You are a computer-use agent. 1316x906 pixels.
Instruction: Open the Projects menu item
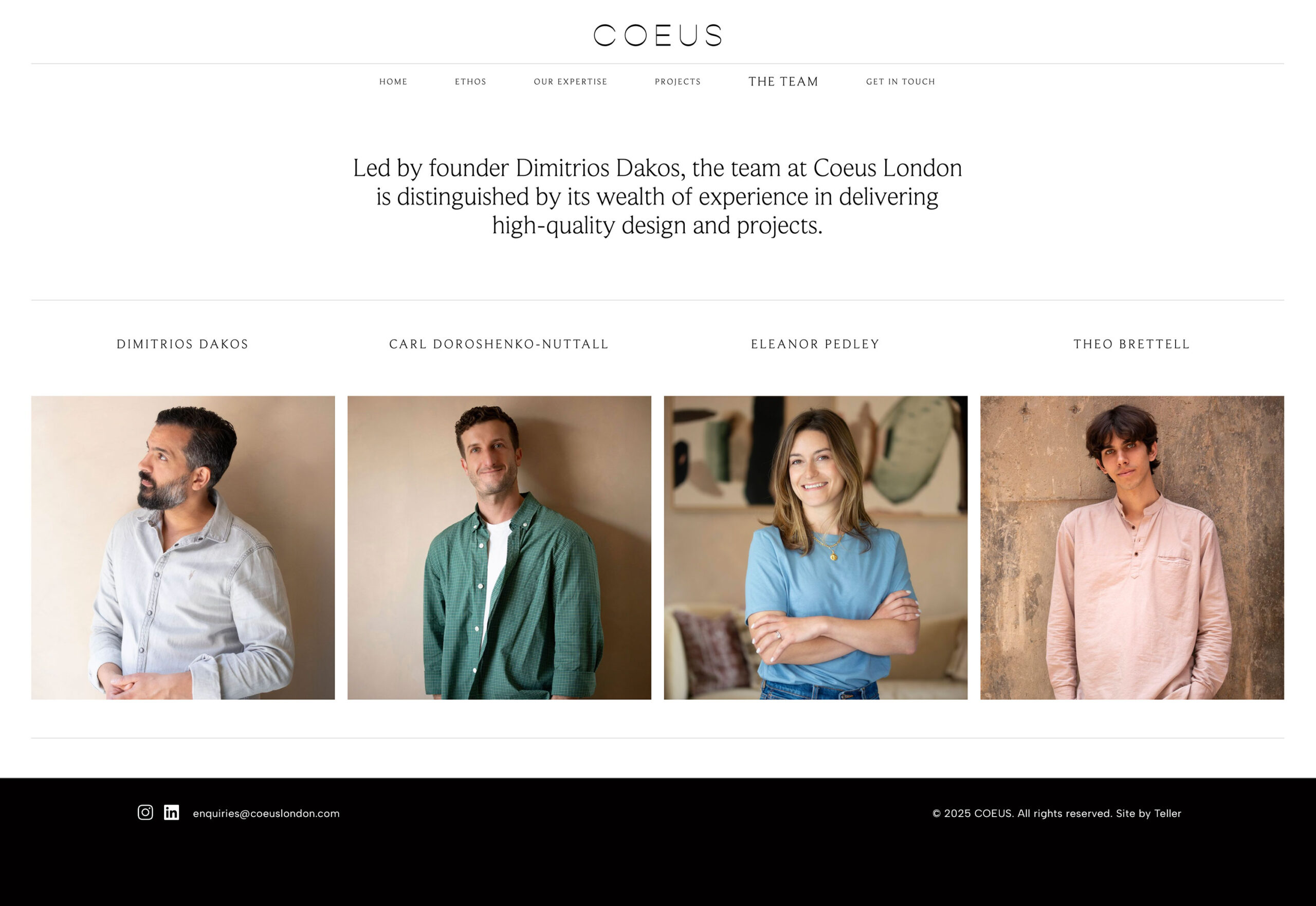coord(678,82)
